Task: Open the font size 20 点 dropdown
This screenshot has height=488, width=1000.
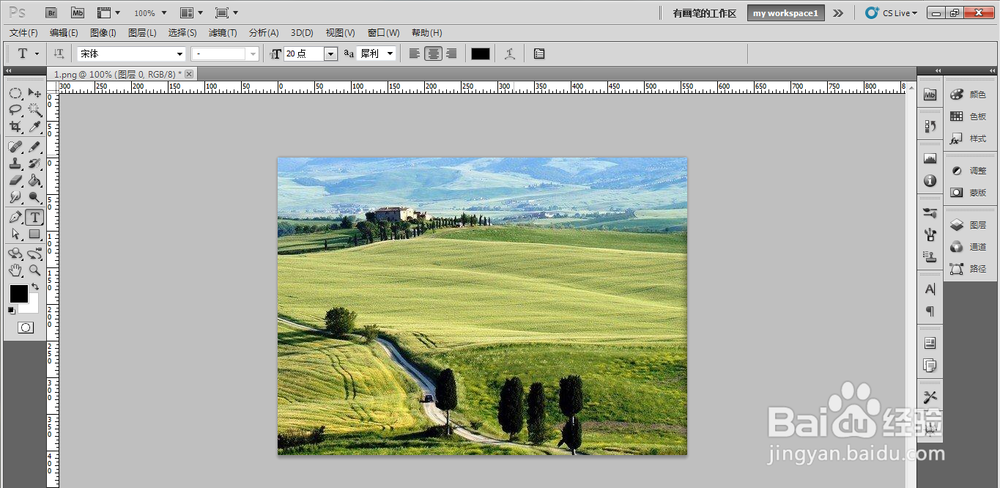Action: (x=330, y=54)
